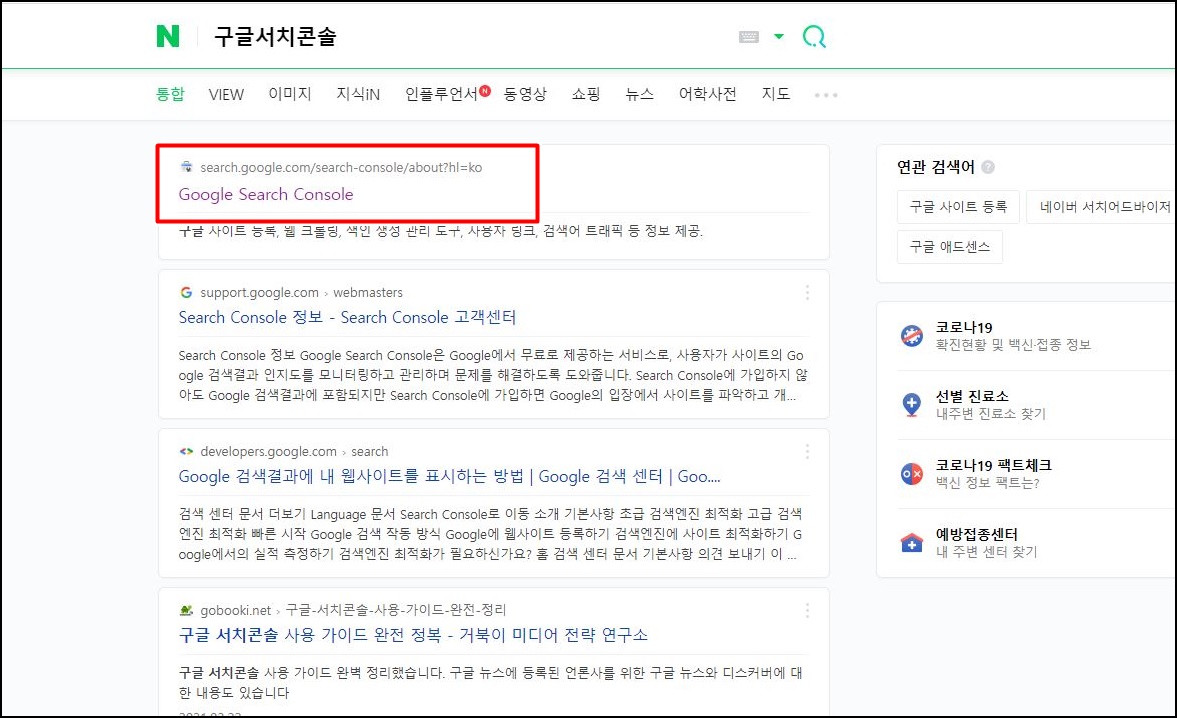1177x718 pixels.
Task: Open the on-screen keyboard icon
Action: pos(748,37)
